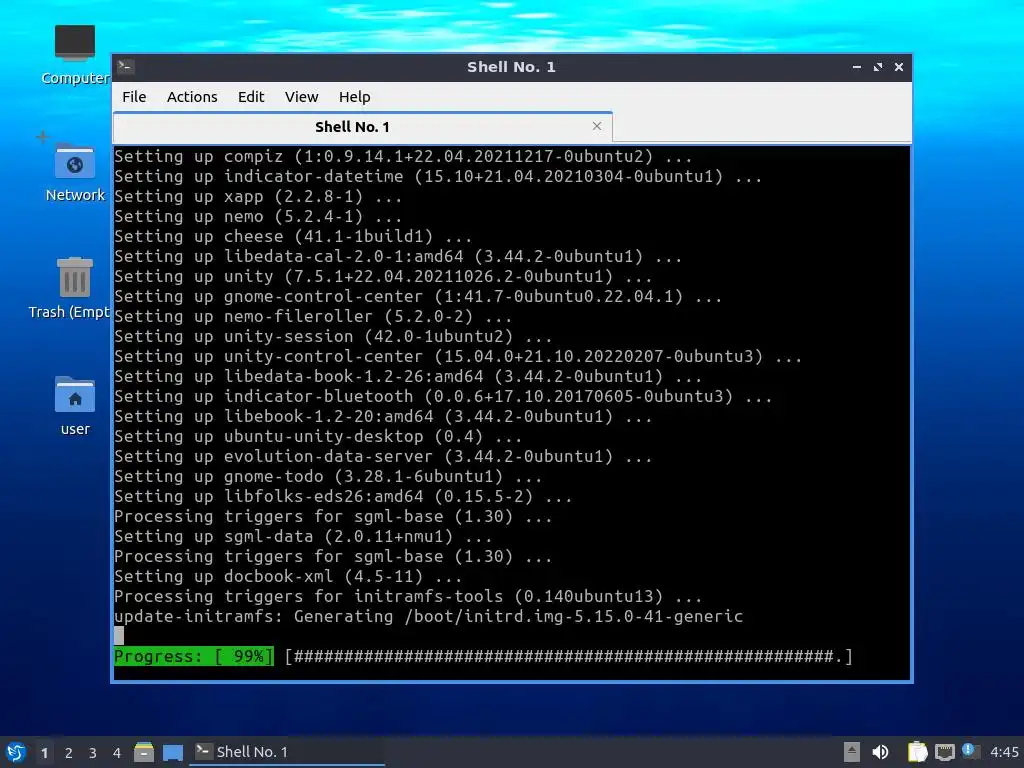Image resolution: width=1024 pixels, height=768 pixels.
Task: Open the File menu
Action: pyautogui.click(x=134, y=97)
